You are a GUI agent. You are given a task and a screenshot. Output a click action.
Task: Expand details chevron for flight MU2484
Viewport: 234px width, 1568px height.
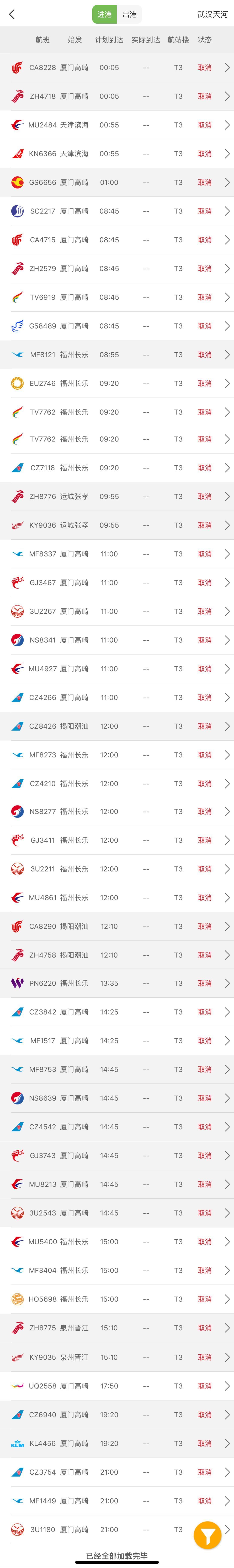(x=227, y=125)
